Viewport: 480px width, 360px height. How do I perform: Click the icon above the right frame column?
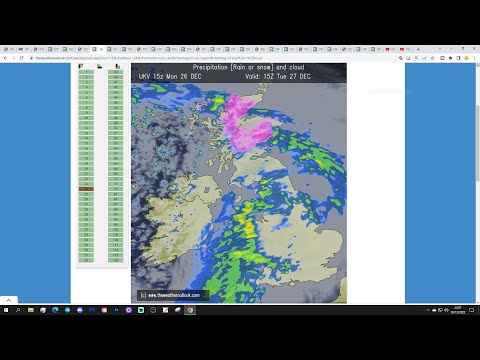(x=117, y=66)
